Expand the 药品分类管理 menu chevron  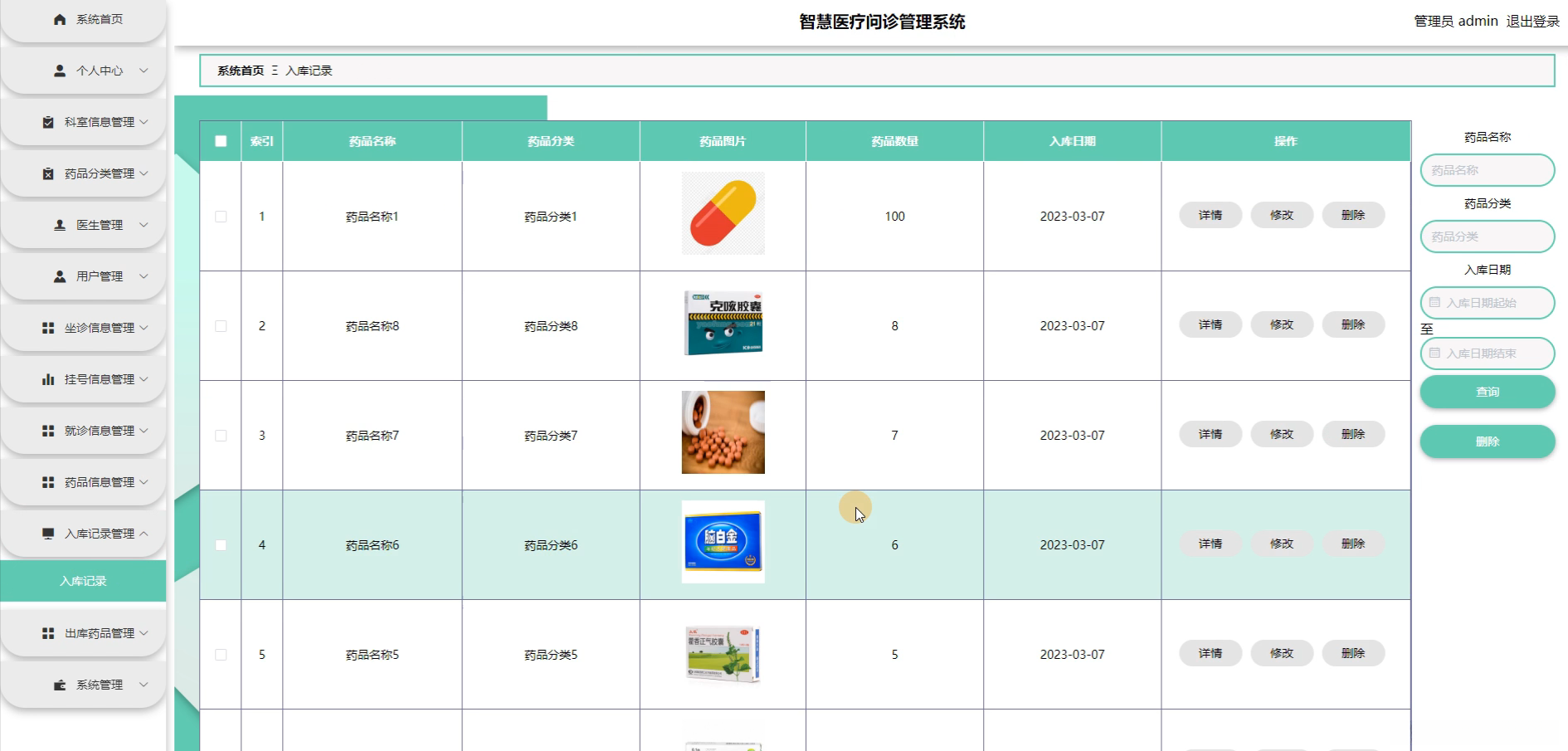click(x=144, y=173)
